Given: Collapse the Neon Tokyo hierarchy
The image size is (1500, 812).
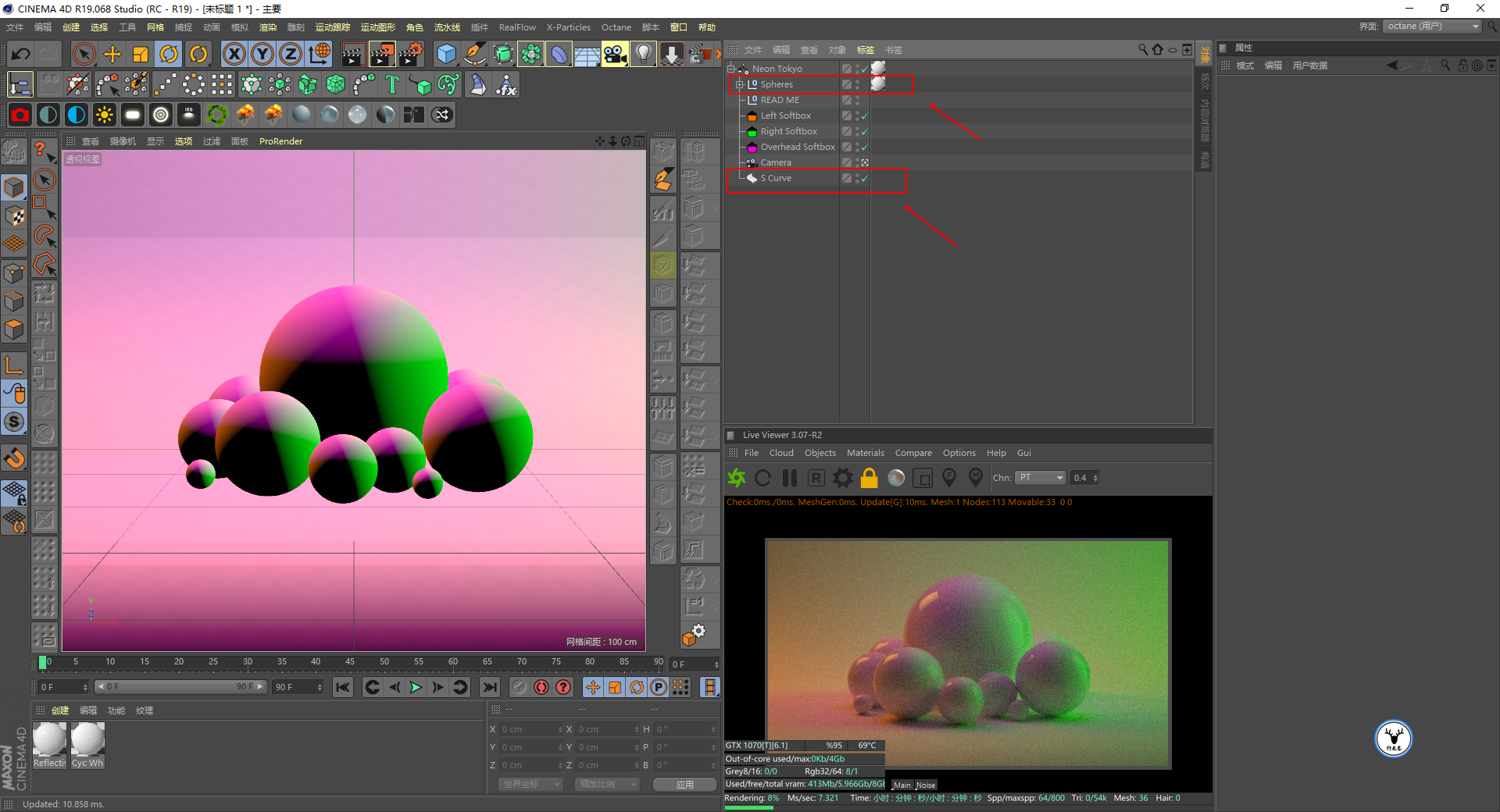Looking at the screenshot, I should (731, 69).
